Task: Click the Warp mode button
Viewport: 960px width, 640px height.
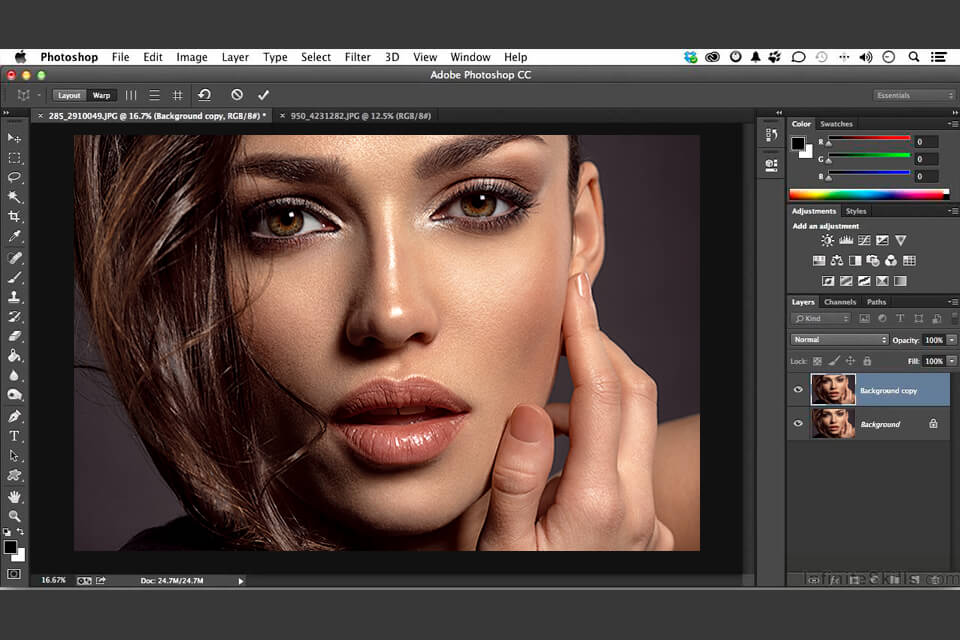Action: click(x=101, y=95)
